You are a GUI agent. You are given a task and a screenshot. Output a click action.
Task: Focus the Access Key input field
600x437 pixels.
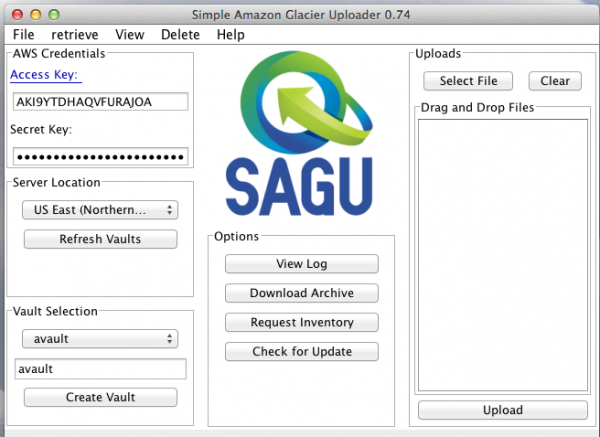click(101, 102)
